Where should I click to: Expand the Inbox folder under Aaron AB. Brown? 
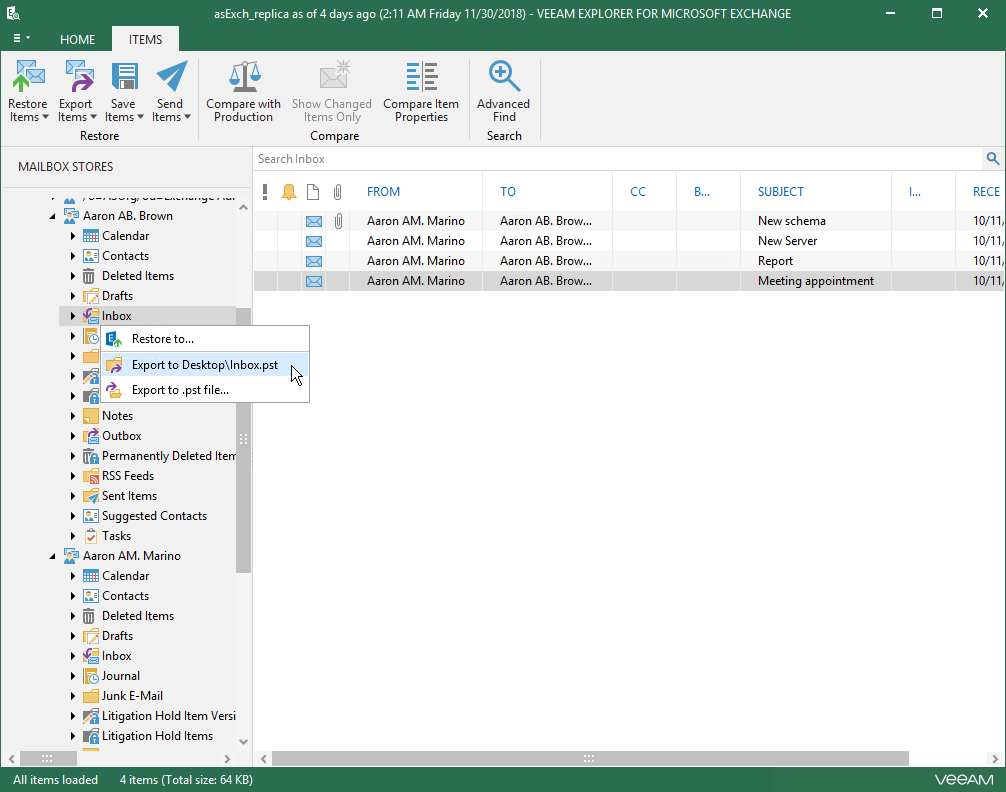pos(72,316)
